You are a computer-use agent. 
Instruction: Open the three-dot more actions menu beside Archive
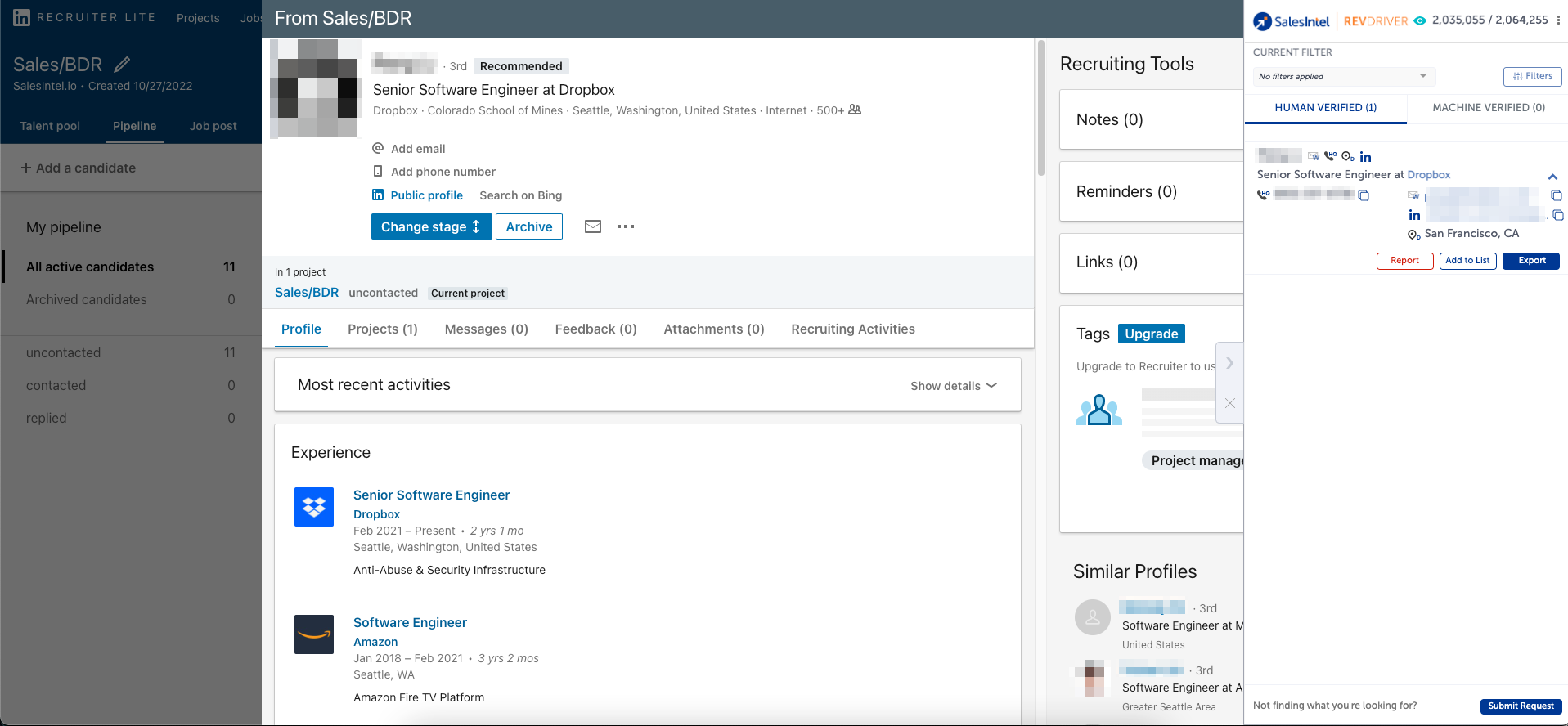[626, 226]
